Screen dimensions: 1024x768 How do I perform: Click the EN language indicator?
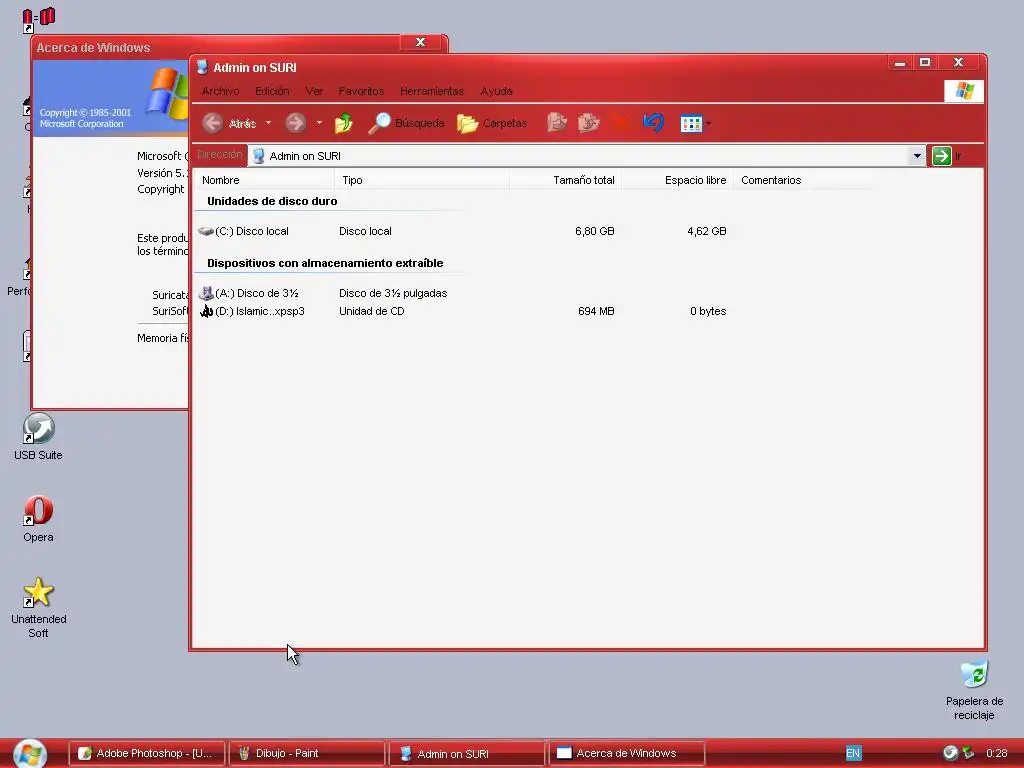click(853, 753)
